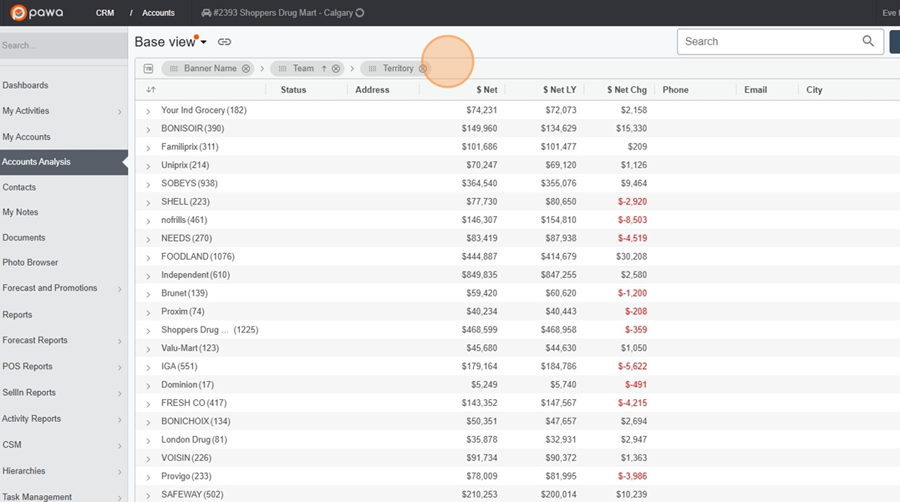
Task: Select Accounts Analysis menu item
Action: point(64,162)
